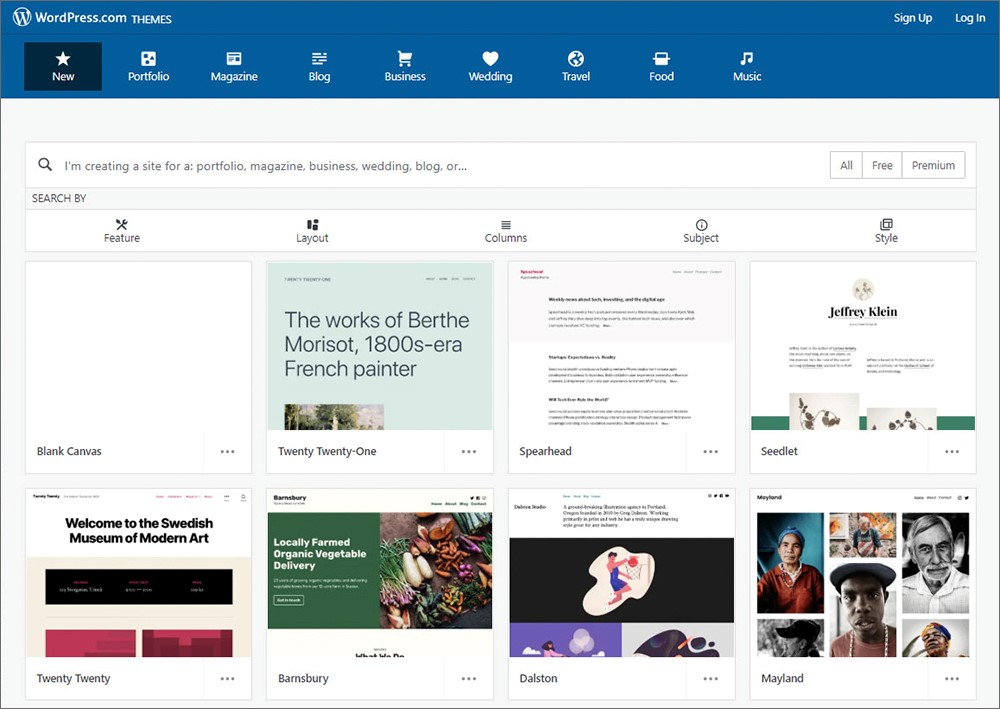Select the Music note category

coord(747,59)
